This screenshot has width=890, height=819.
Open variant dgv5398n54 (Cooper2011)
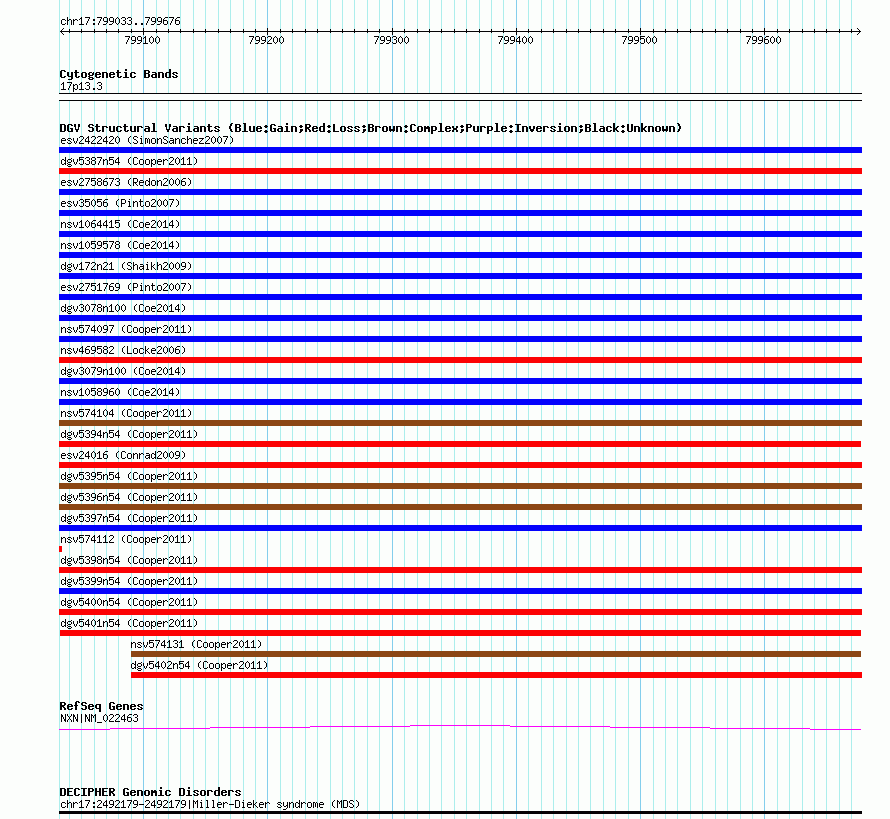(129, 560)
